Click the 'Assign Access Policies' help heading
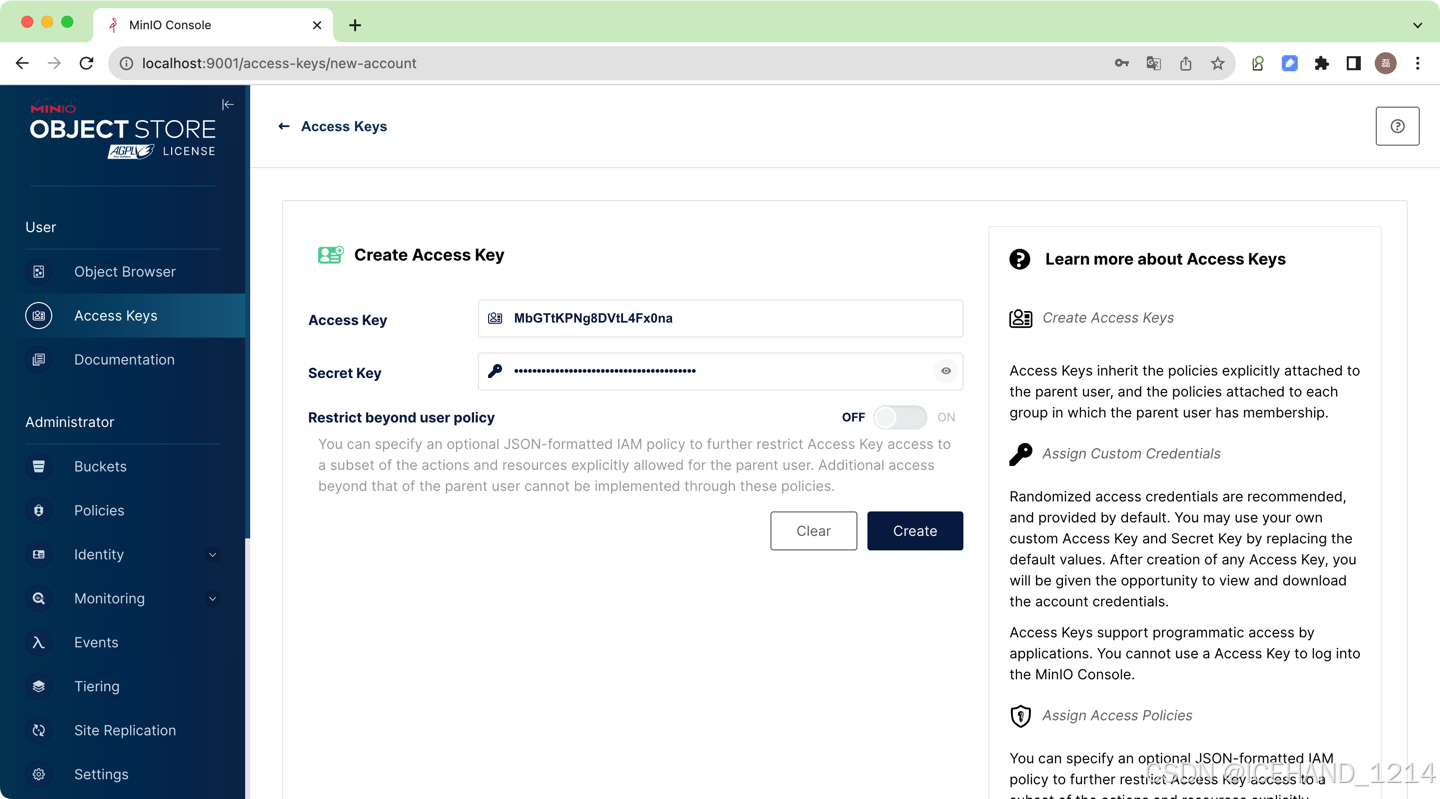 [x=1117, y=716]
